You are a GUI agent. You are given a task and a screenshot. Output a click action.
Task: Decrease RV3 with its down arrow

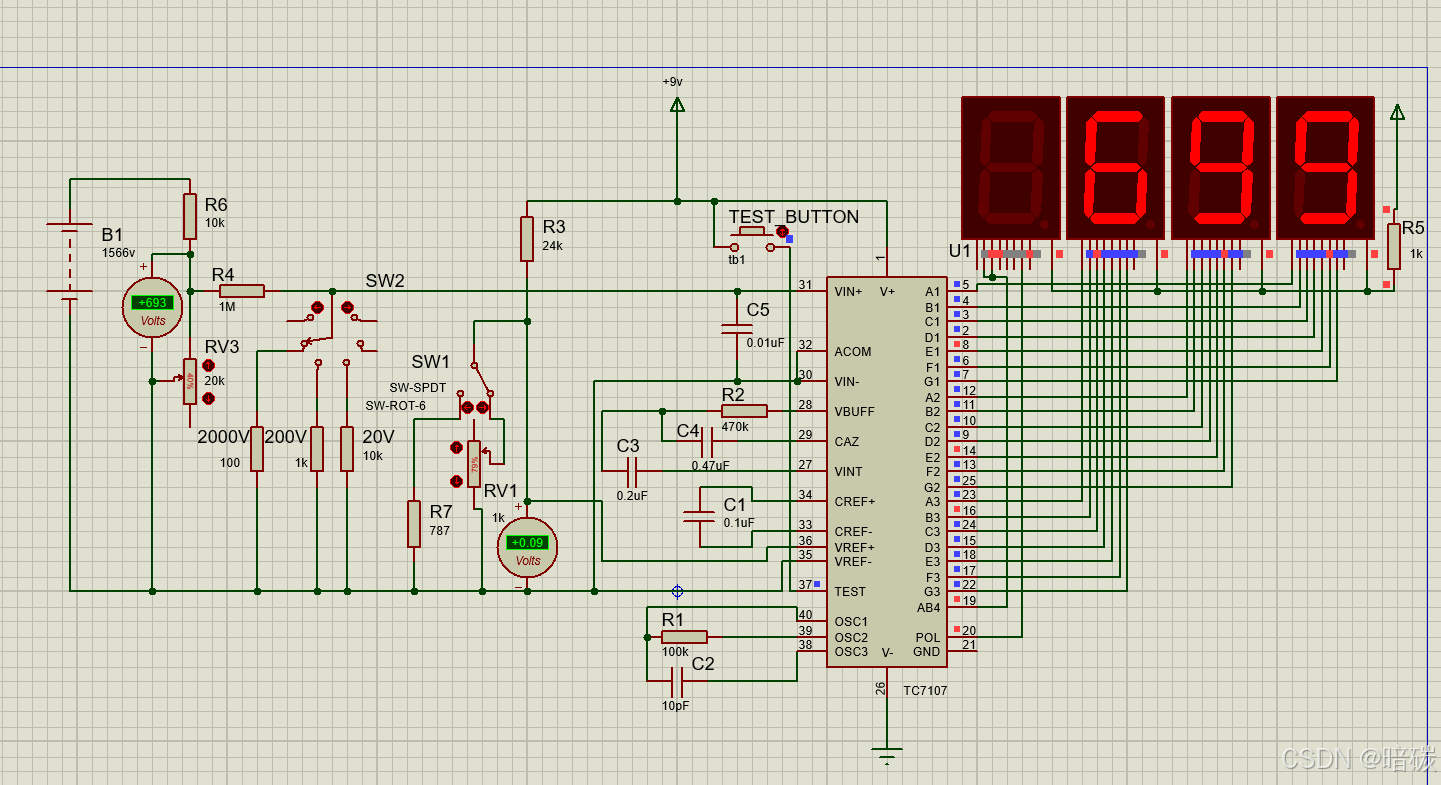point(209,398)
